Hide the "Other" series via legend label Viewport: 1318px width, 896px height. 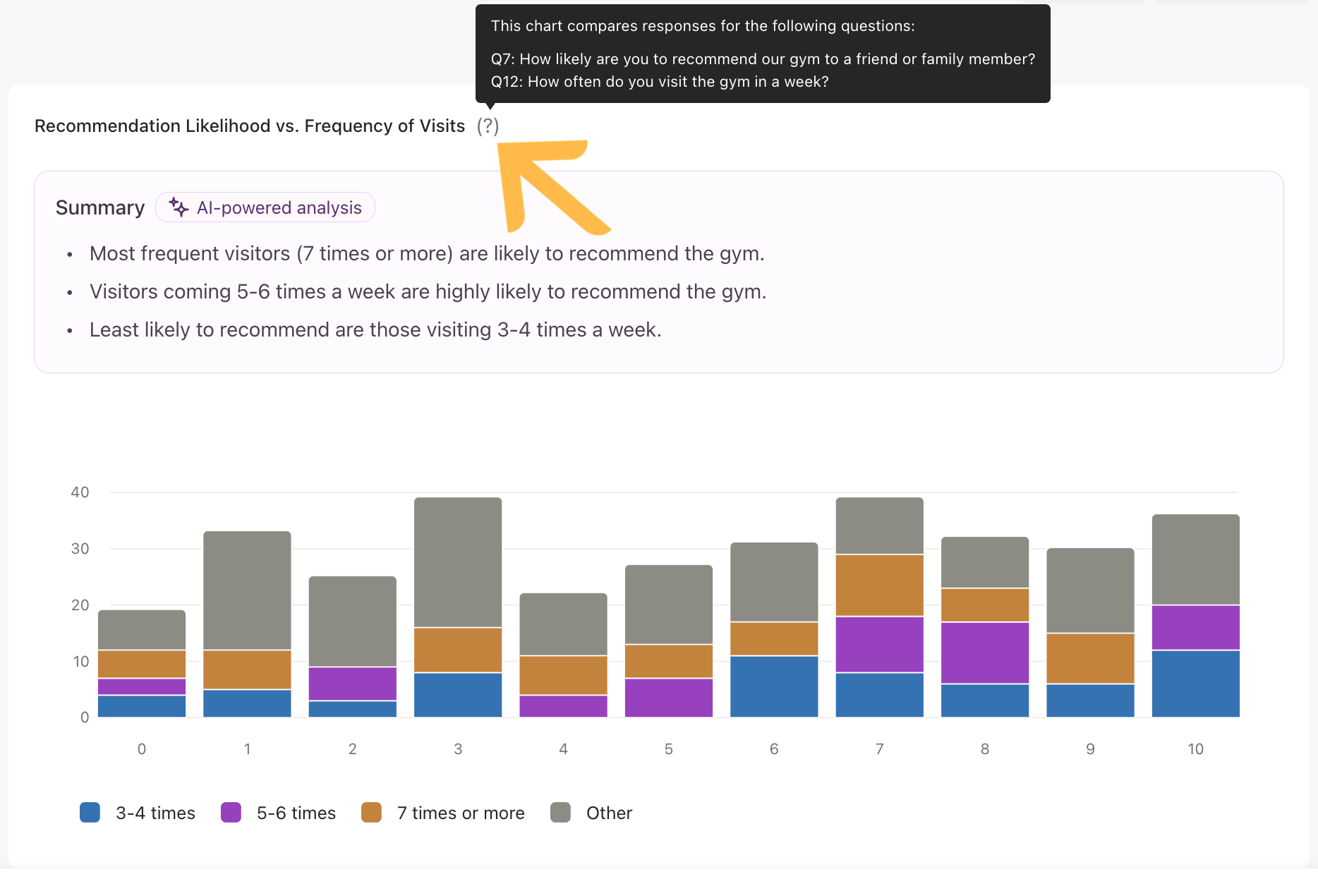(609, 813)
